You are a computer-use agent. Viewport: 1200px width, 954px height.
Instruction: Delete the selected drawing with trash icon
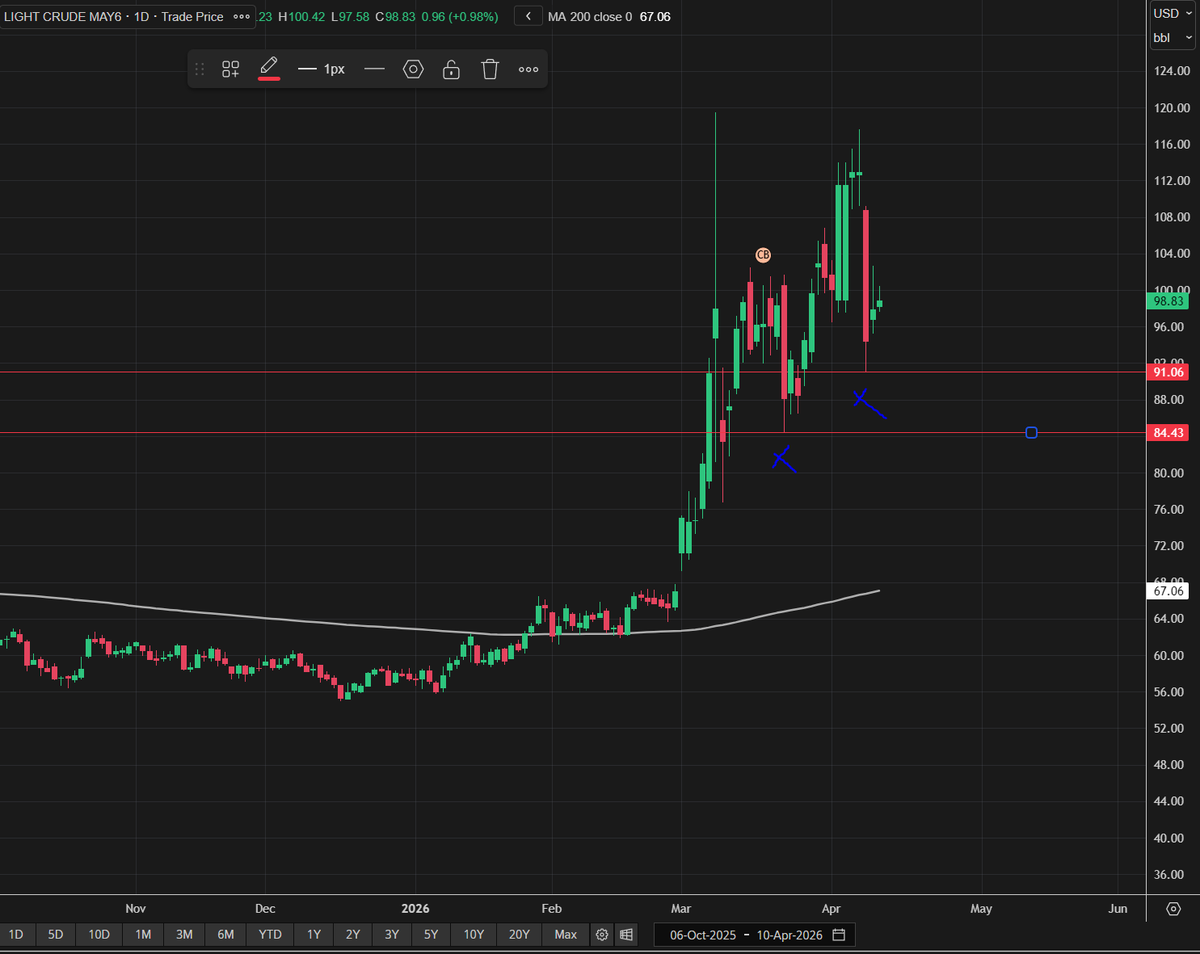point(490,69)
